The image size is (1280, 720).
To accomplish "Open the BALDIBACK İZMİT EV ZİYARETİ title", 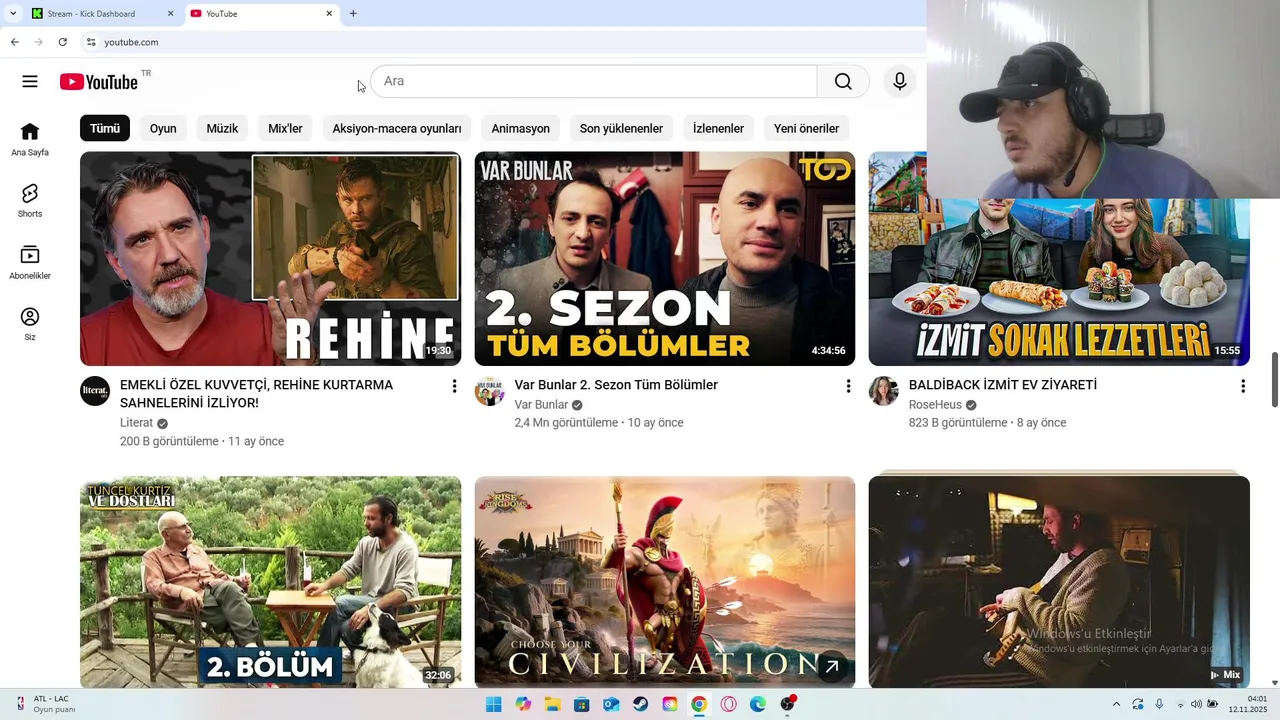I will (1003, 385).
